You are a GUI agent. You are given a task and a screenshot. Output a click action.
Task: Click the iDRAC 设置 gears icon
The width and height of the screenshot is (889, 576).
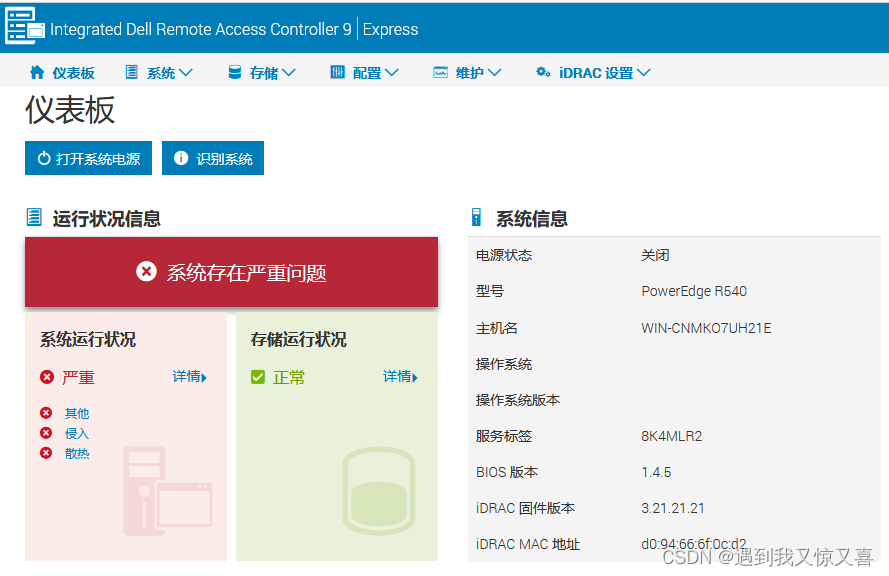pos(543,72)
